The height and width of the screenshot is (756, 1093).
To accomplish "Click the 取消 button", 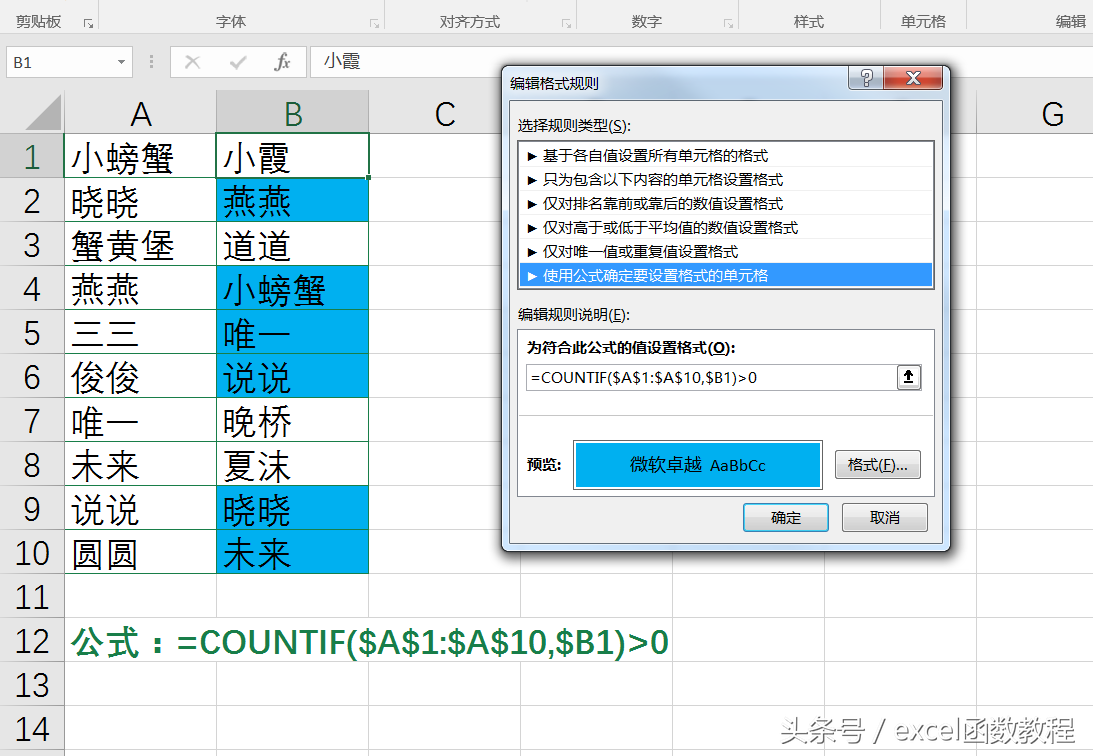I will point(885,518).
